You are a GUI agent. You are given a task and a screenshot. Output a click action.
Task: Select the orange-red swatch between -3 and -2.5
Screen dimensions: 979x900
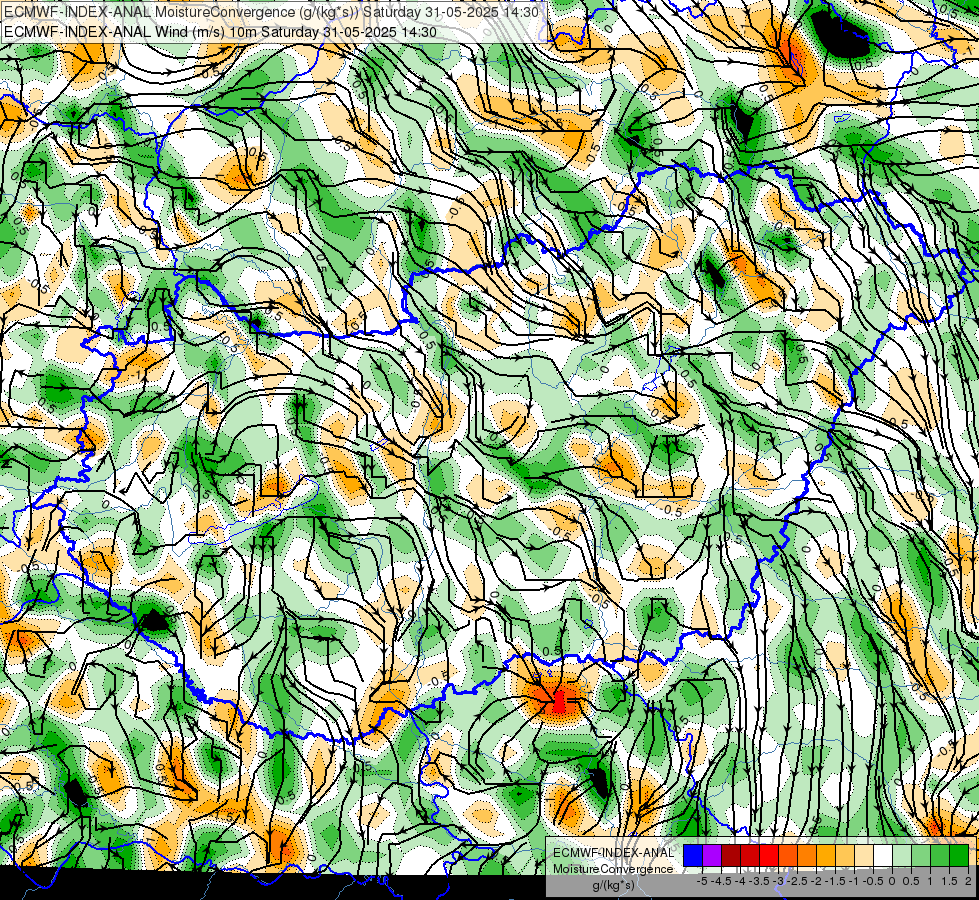click(788, 855)
